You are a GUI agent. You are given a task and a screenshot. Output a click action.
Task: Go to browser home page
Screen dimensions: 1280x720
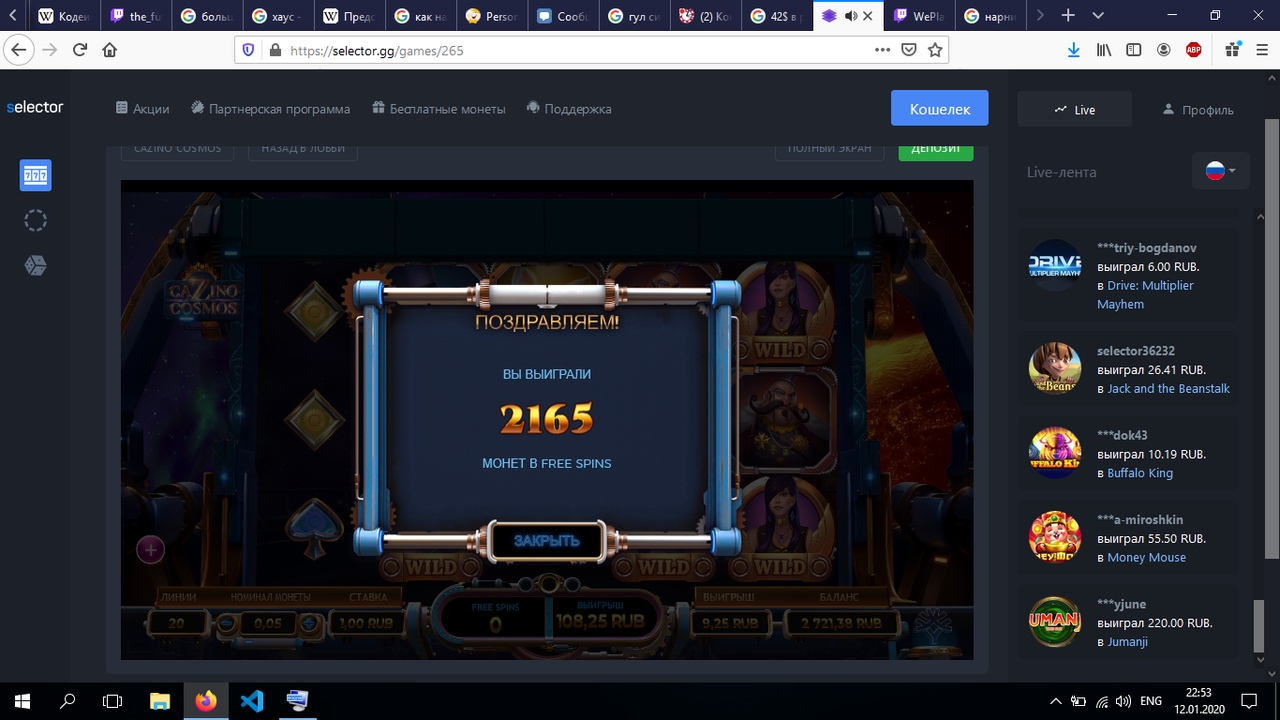click(x=110, y=50)
